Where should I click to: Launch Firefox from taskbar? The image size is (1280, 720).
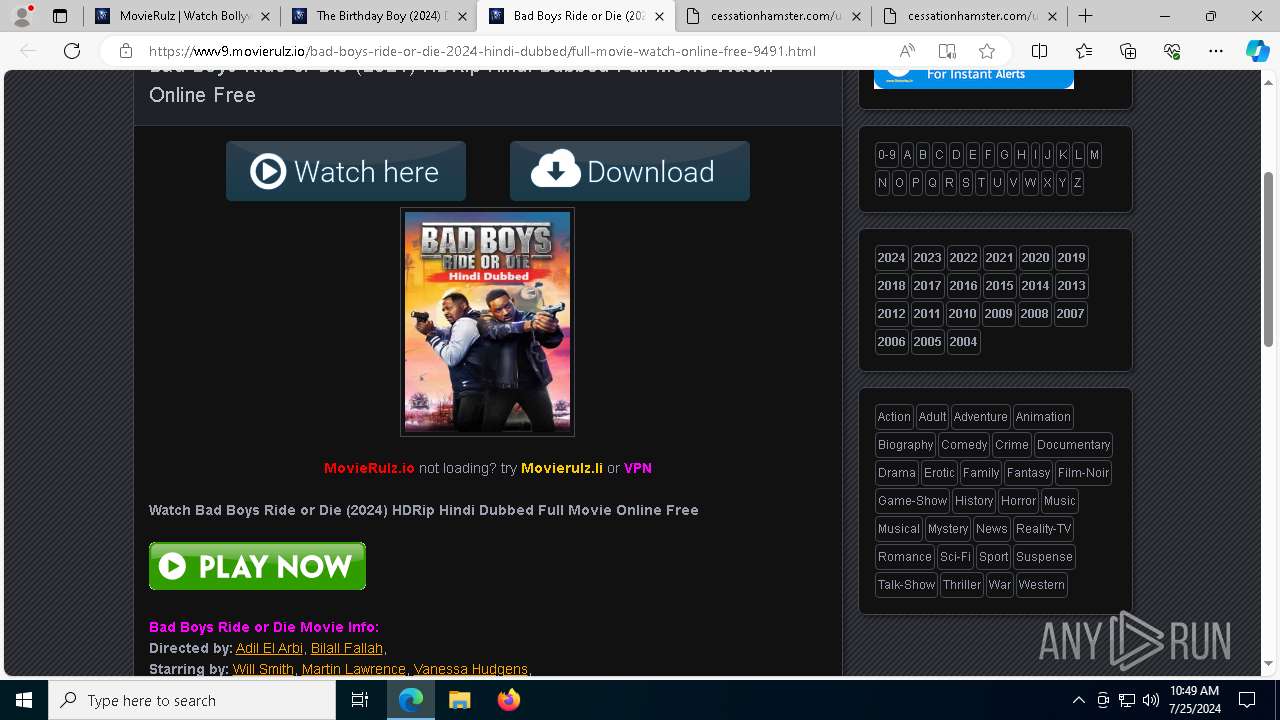click(508, 700)
